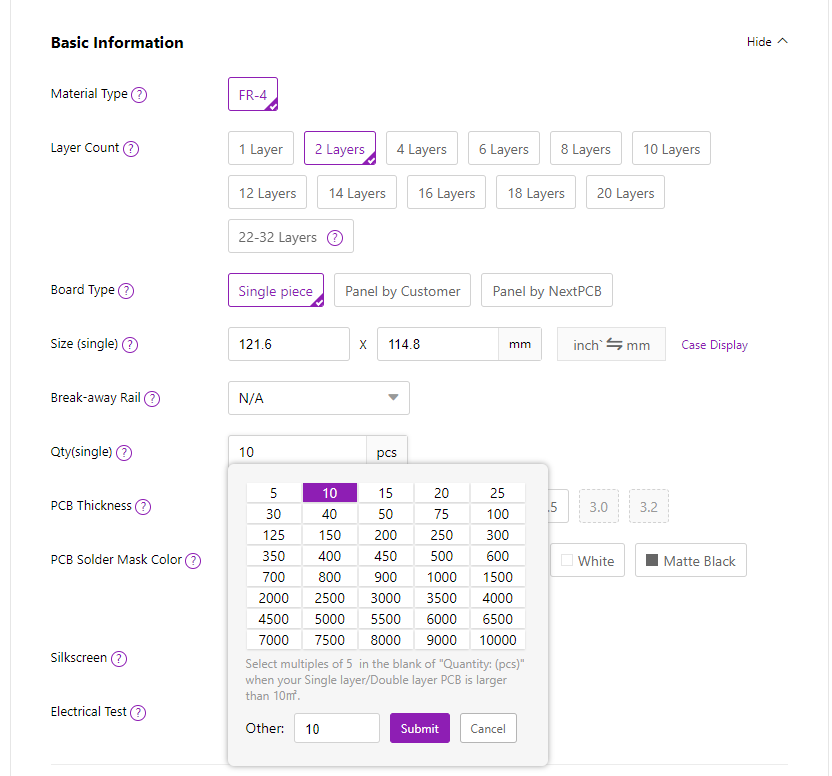Collapse Basic Information with Hide
This screenshot has height=776, width=832.
[767, 42]
